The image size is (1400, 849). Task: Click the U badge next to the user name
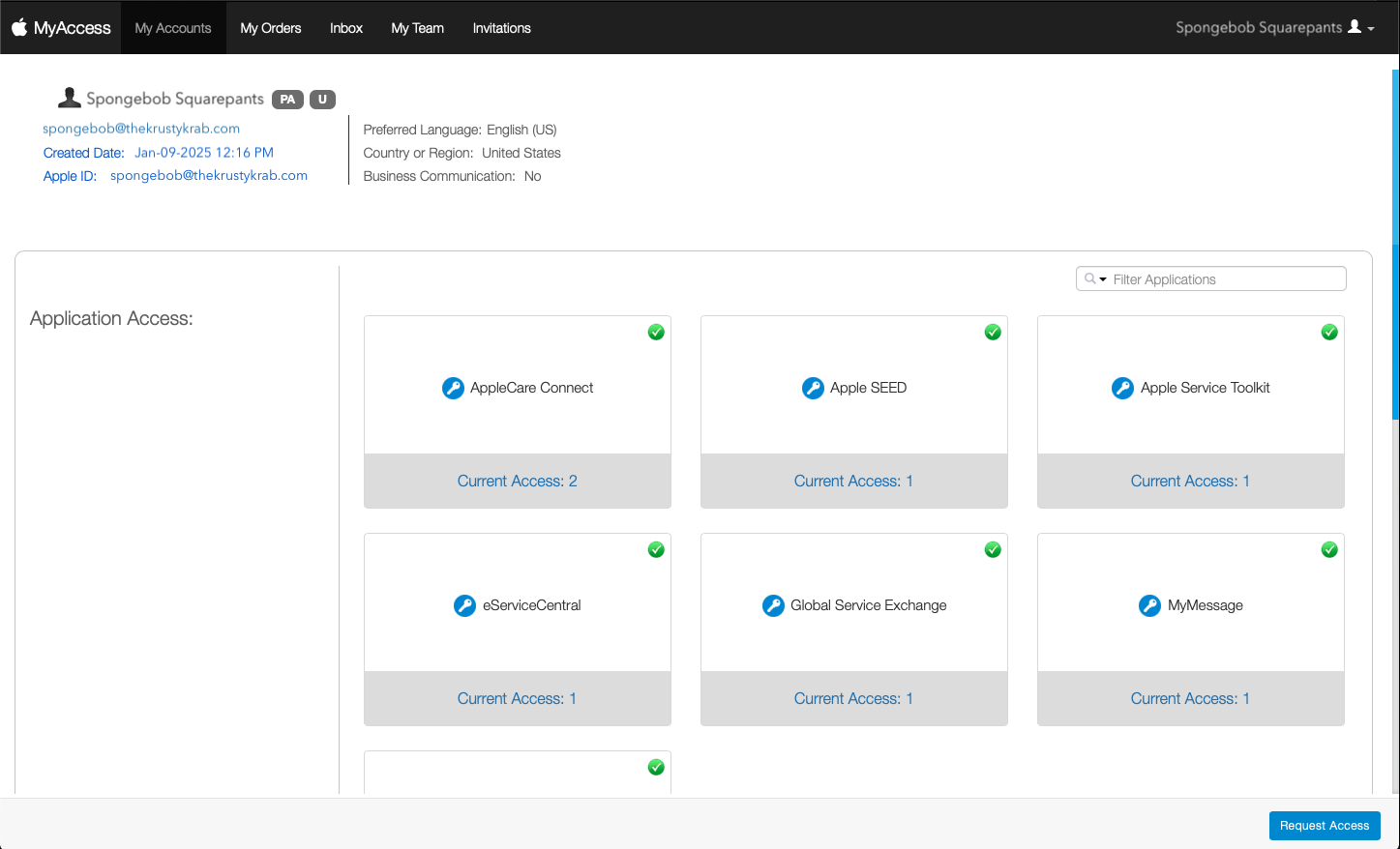[322, 100]
